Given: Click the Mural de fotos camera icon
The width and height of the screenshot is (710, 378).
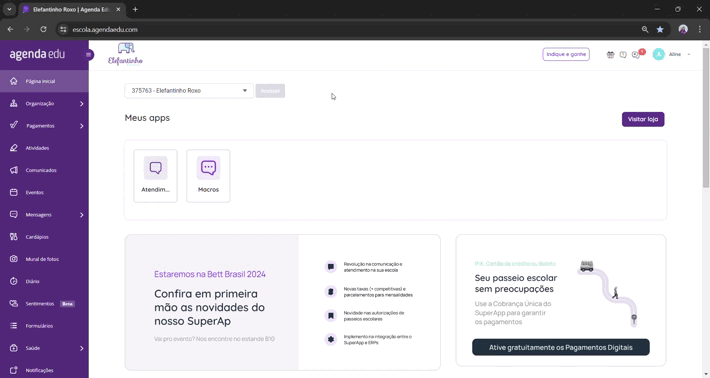Looking at the screenshot, I should (x=14, y=258).
